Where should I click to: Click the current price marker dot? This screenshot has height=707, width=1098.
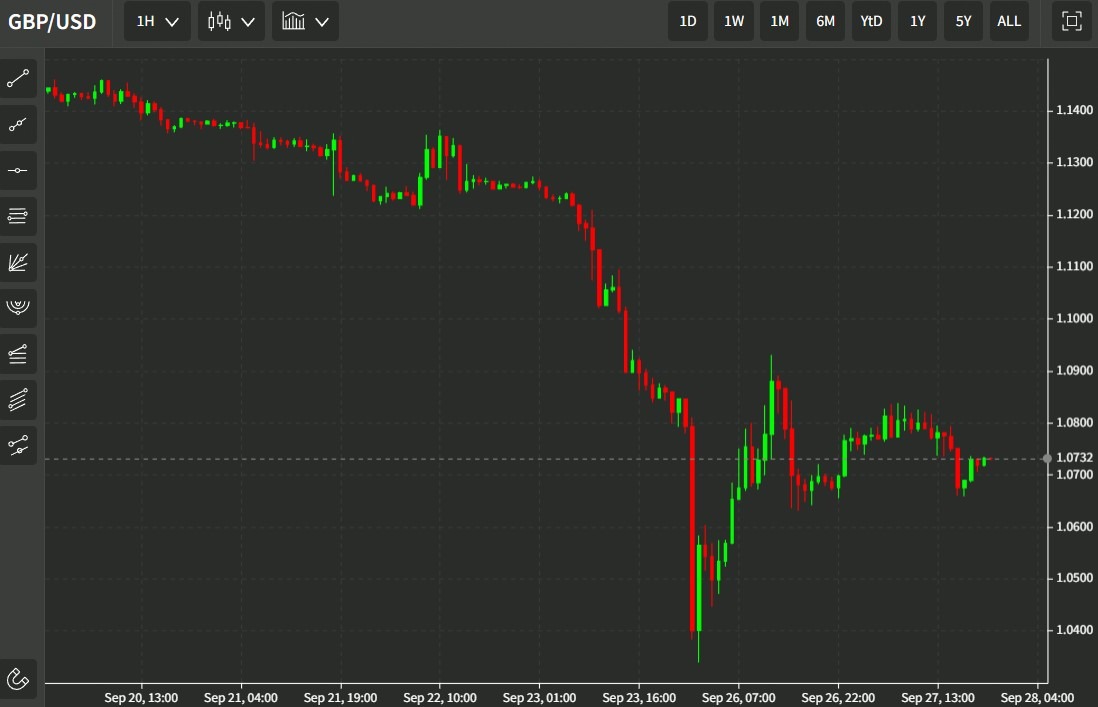point(1047,458)
